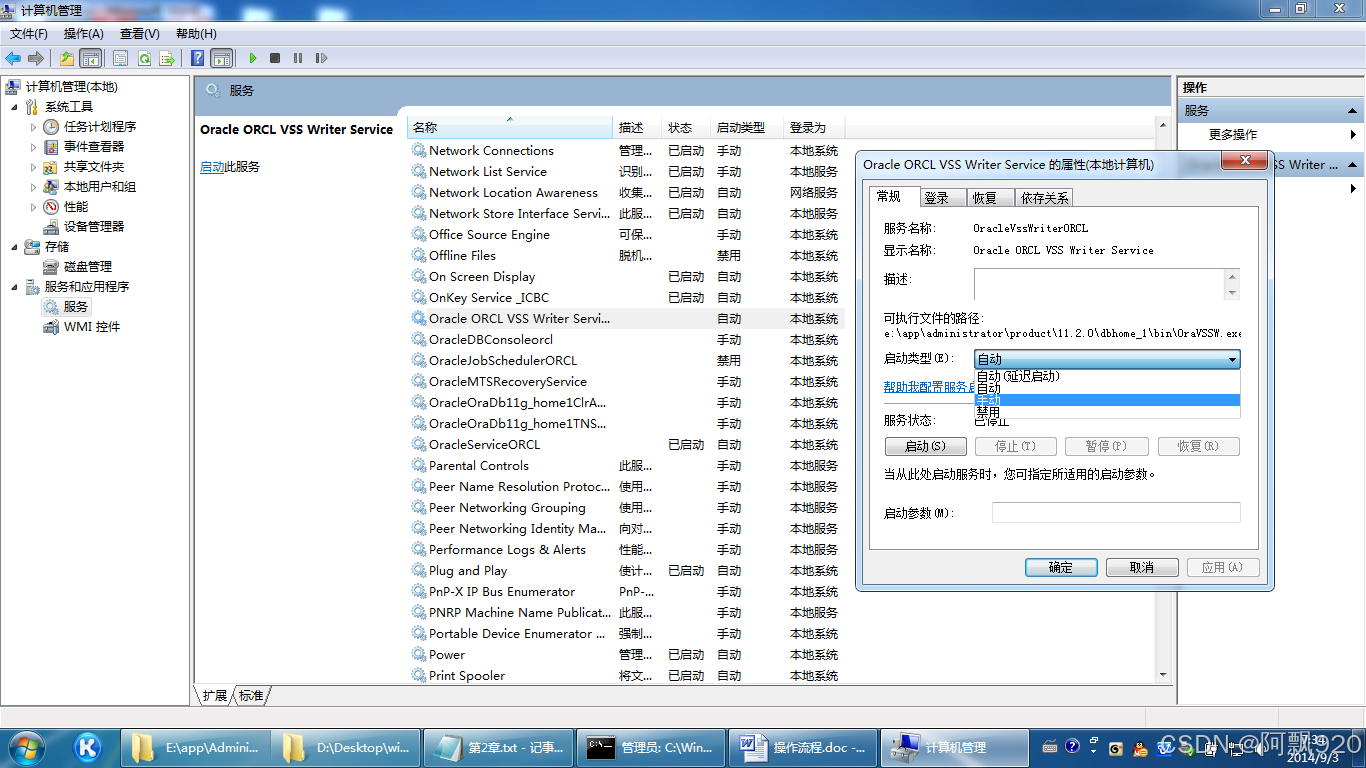Collapse the 服务 section in the 操作 pane
1366x768 pixels.
coord(1353,111)
